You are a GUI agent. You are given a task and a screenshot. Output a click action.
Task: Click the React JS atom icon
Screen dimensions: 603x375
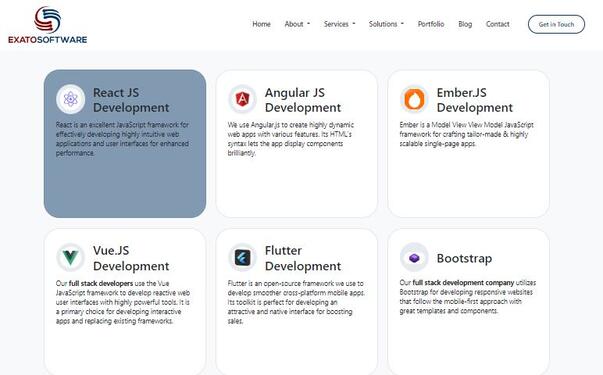[70, 99]
